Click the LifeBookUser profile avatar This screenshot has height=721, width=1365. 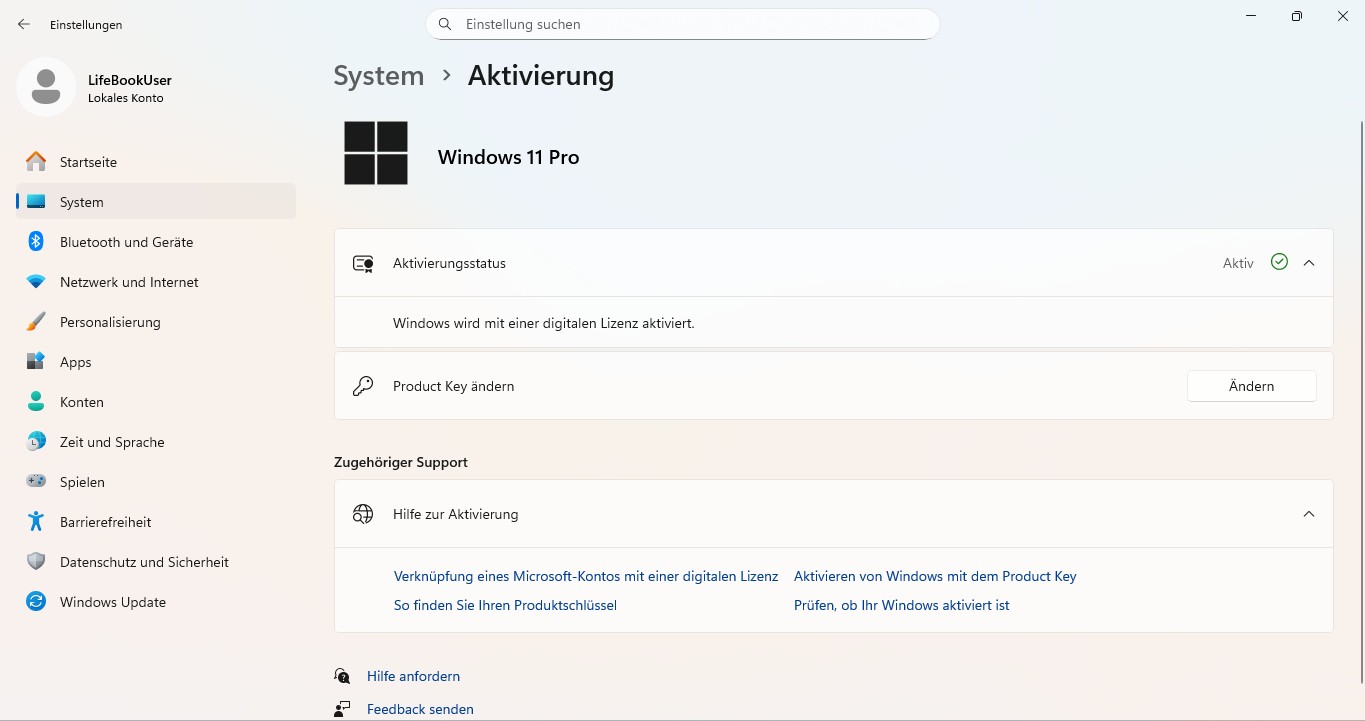point(45,87)
